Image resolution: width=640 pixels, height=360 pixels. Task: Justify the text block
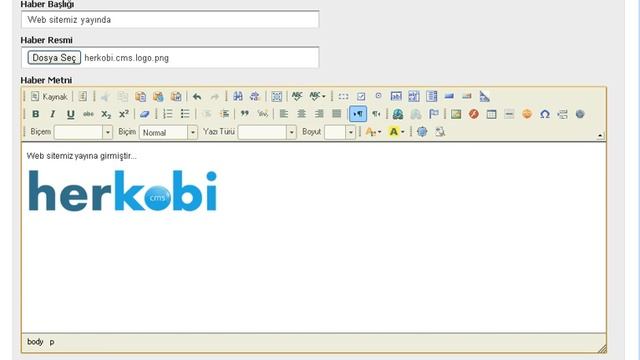coord(336,114)
